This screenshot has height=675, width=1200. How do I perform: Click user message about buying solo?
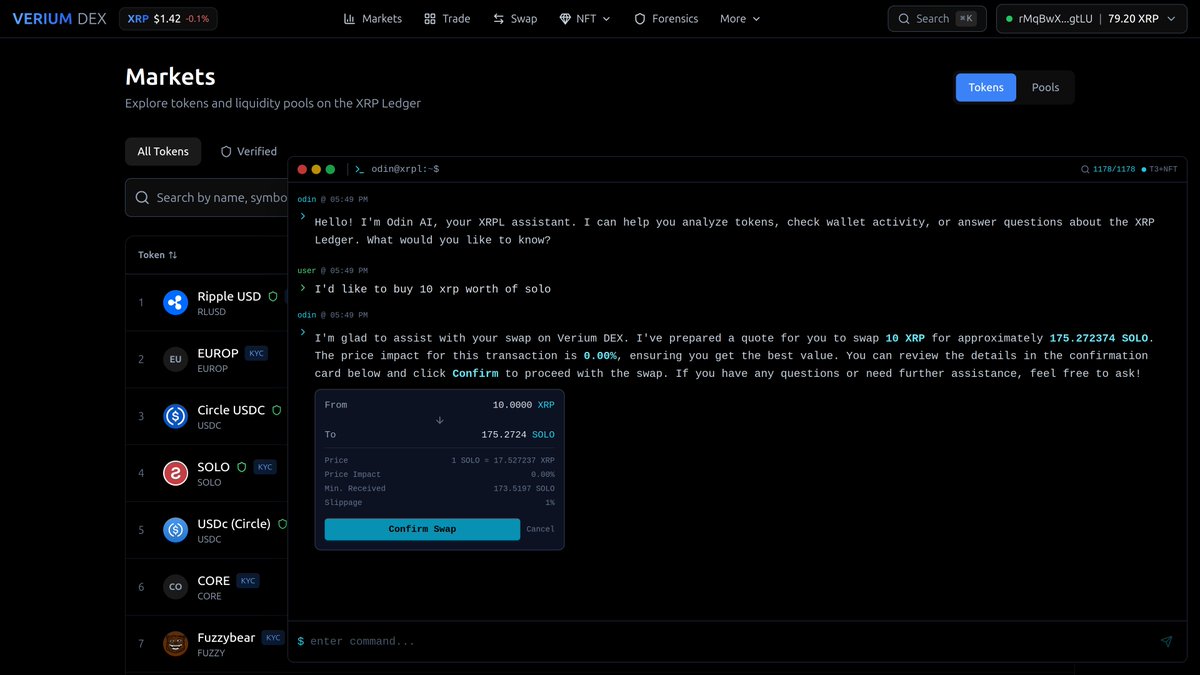pos(432,289)
